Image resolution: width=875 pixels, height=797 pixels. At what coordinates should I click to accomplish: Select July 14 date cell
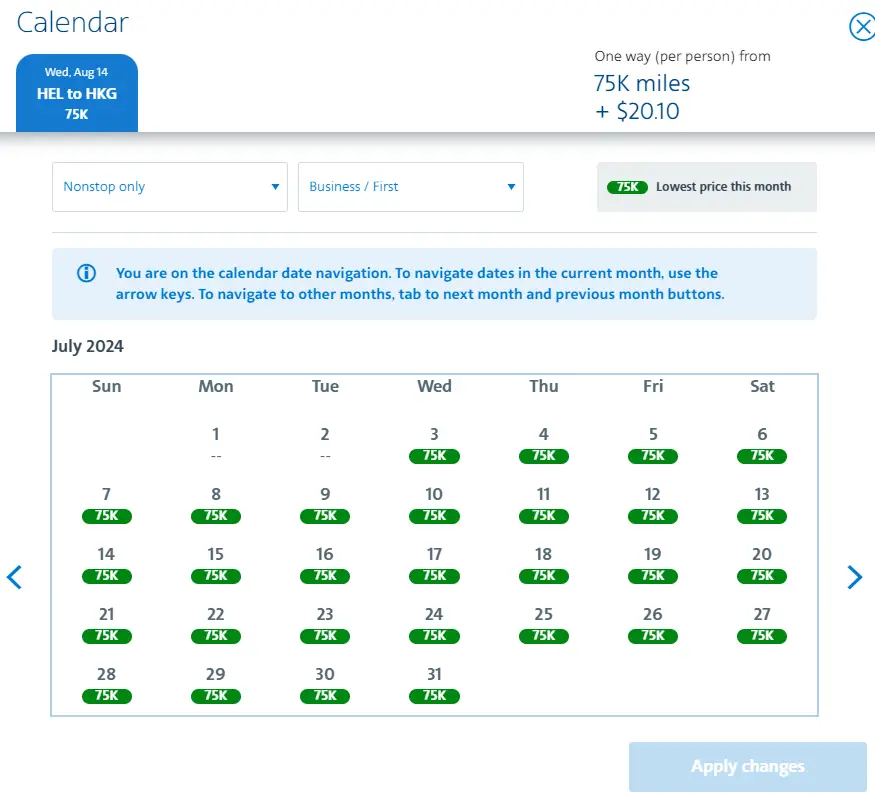click(x=106, y=564)
